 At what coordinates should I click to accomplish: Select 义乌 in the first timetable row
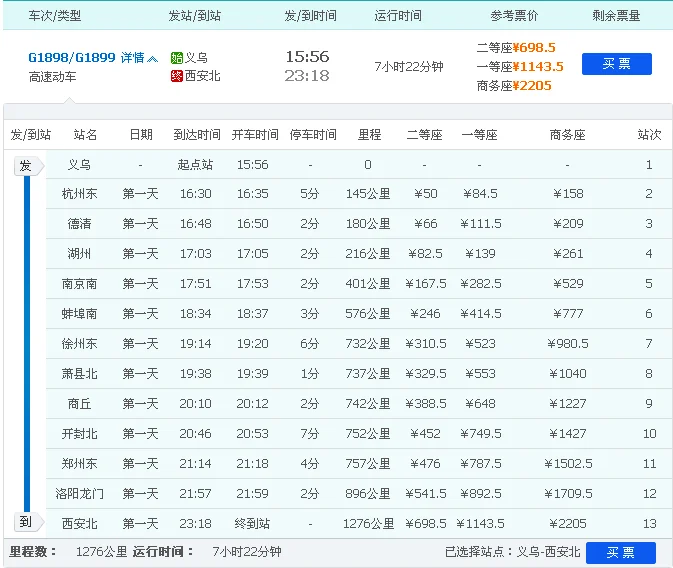(x=79, y=165)
